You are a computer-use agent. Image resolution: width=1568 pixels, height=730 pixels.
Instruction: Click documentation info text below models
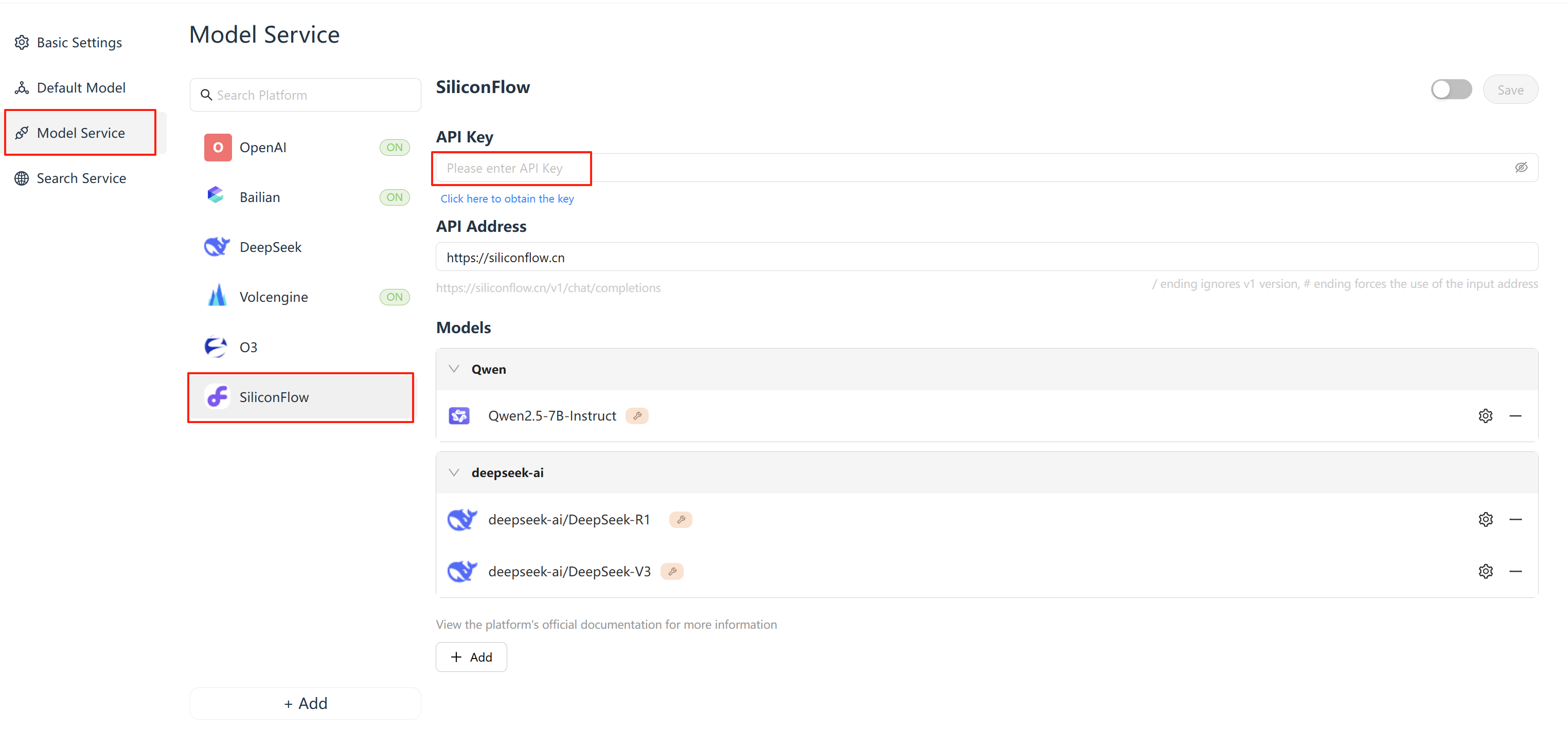coord(606,624)
